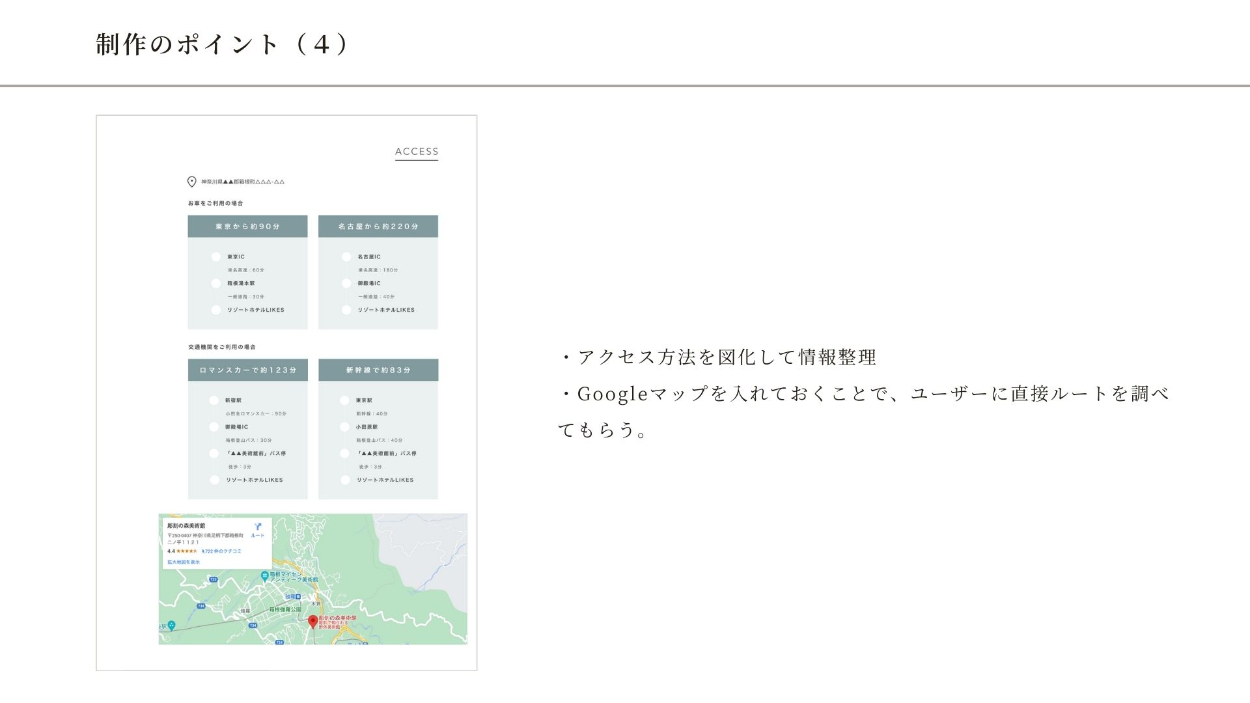Viewport: 1250px width, 703px height.
Task: Click the 新幹線で約83分 card header
Action: point(378,370)
